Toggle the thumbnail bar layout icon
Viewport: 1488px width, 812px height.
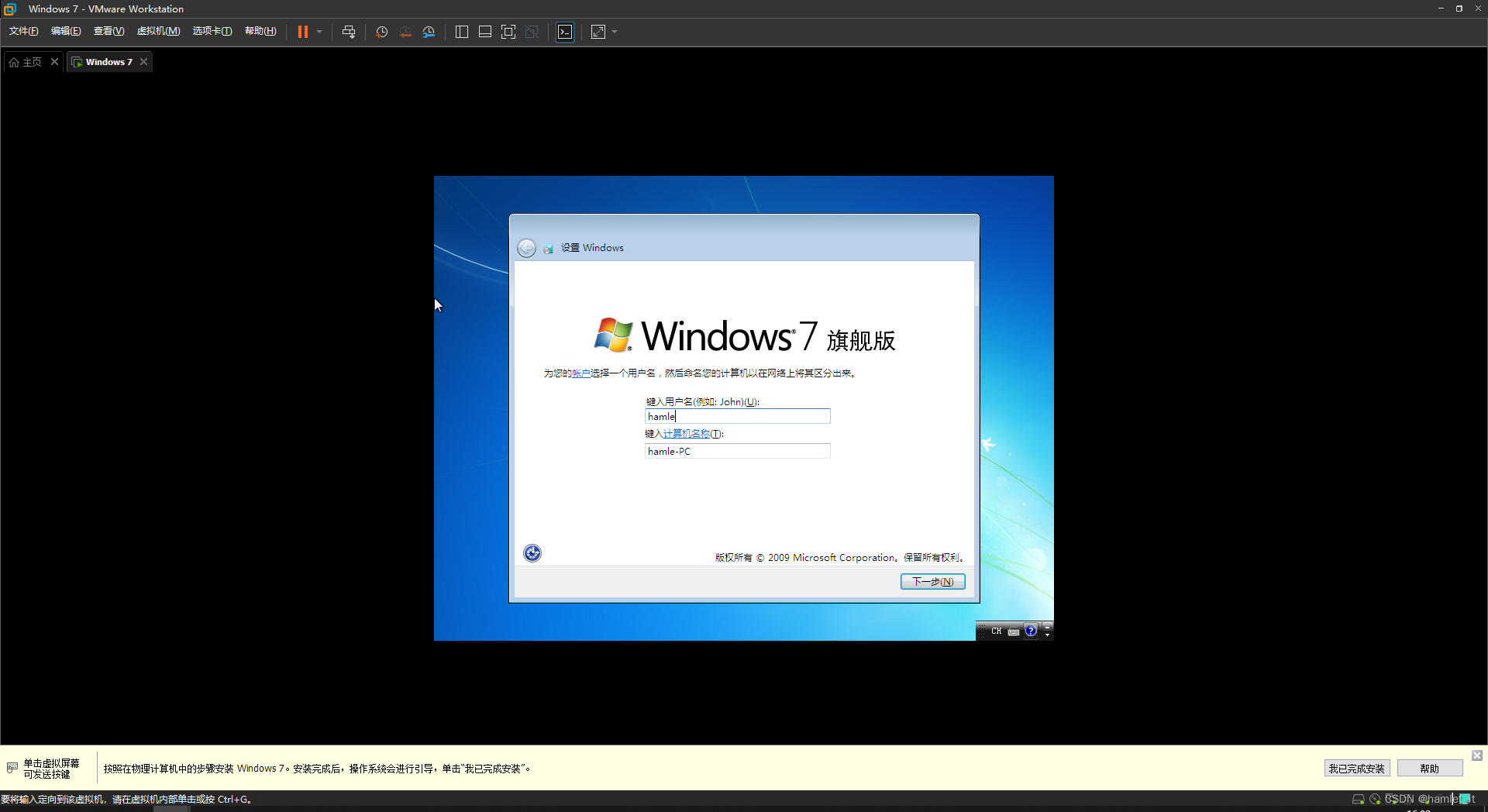485,32
